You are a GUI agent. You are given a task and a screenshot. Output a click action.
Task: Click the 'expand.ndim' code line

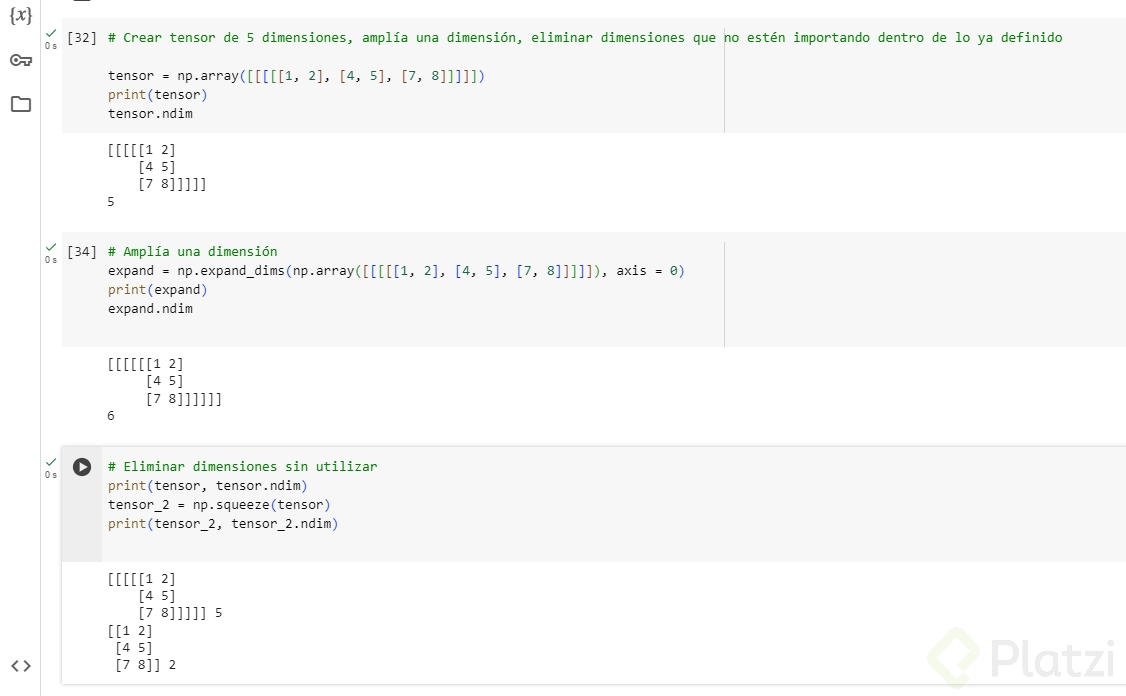[x=150, y=309]
